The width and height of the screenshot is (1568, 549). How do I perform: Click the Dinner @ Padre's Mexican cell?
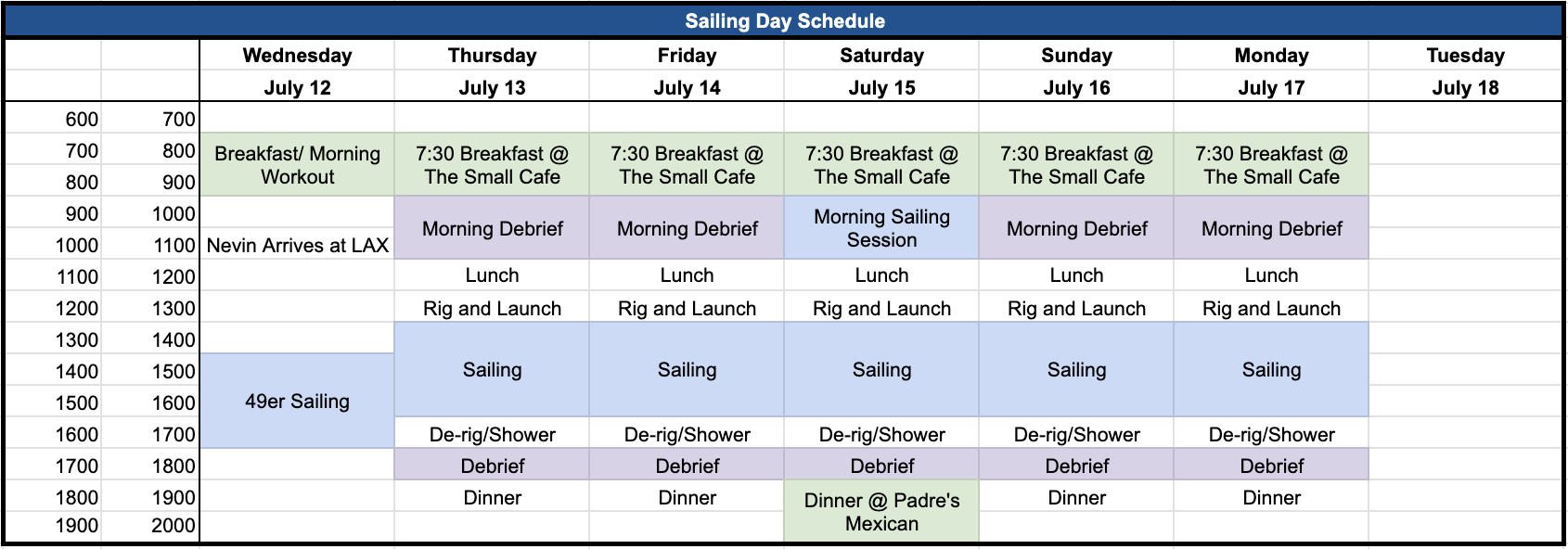[881, 512]
